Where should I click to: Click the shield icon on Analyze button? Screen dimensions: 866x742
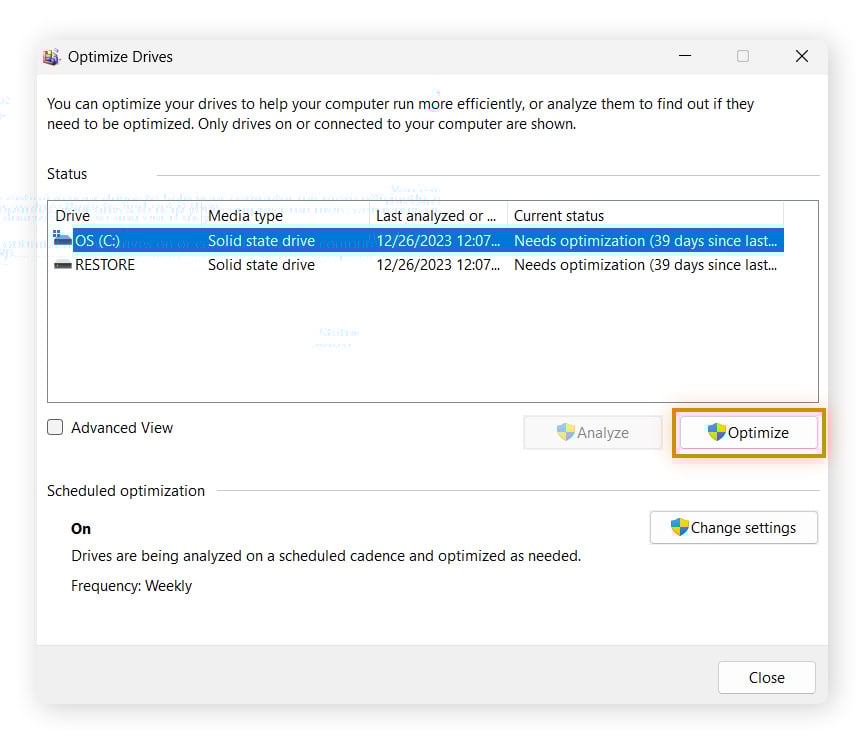566,433
